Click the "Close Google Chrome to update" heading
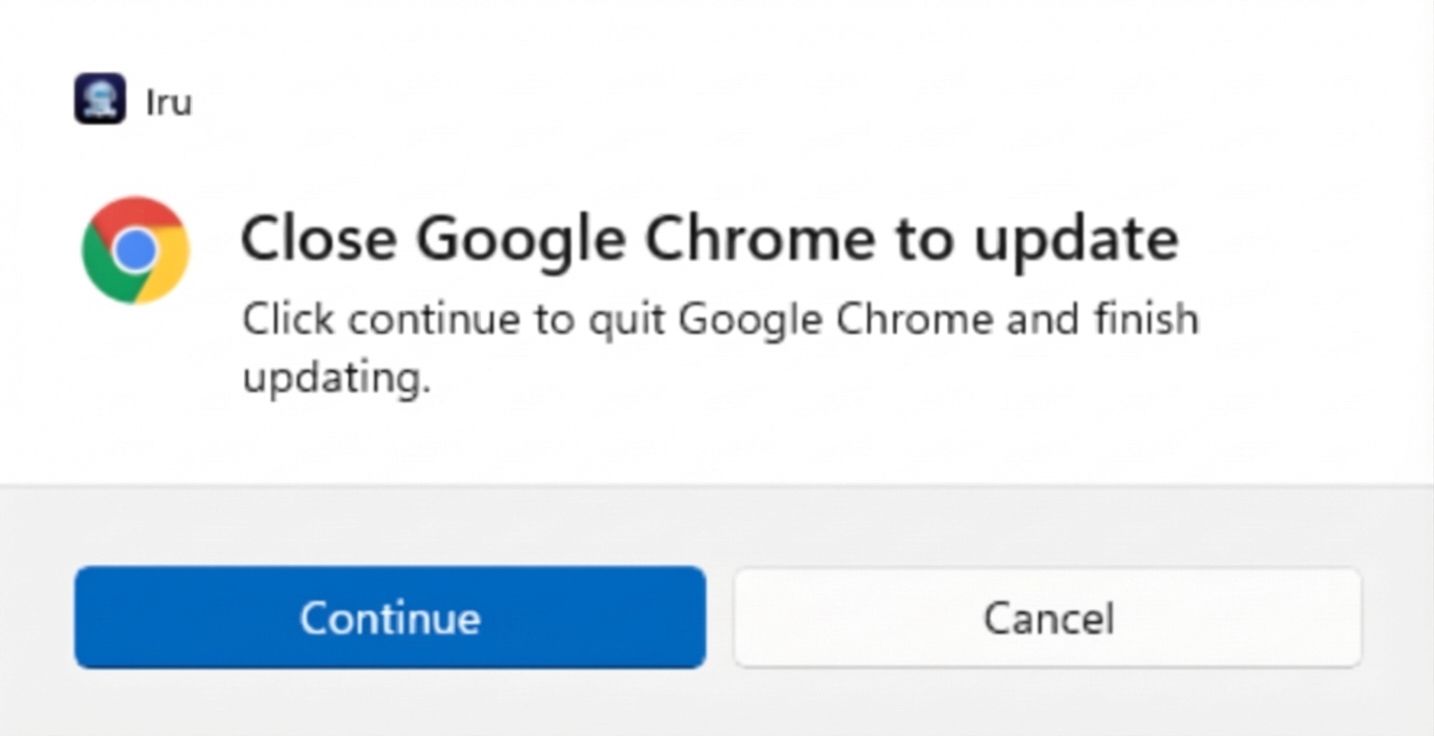The height and width of the screenshot is (736, 1434). coord(709,238)
